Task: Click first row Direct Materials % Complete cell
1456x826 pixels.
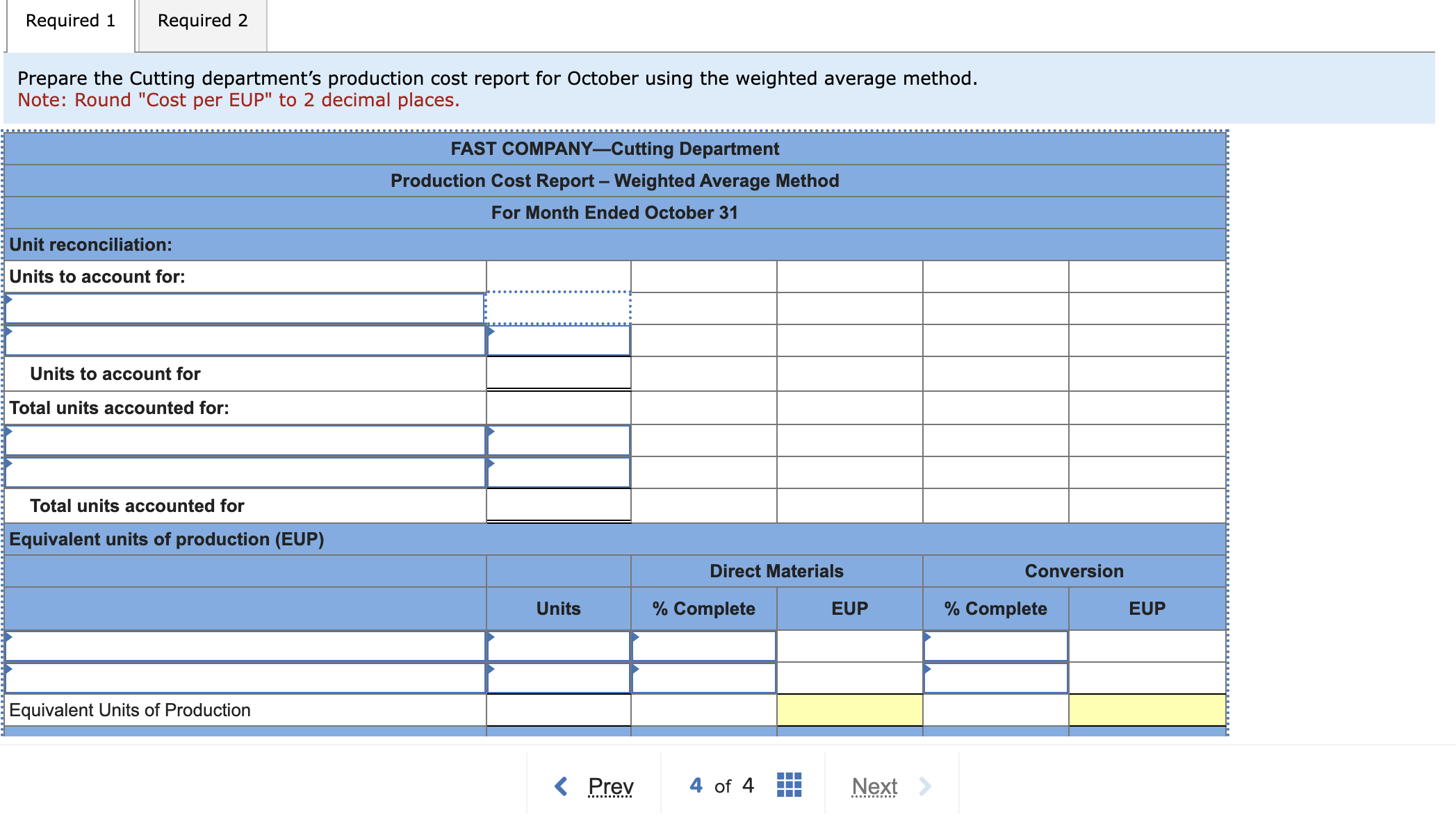Action: click(703, 646)
